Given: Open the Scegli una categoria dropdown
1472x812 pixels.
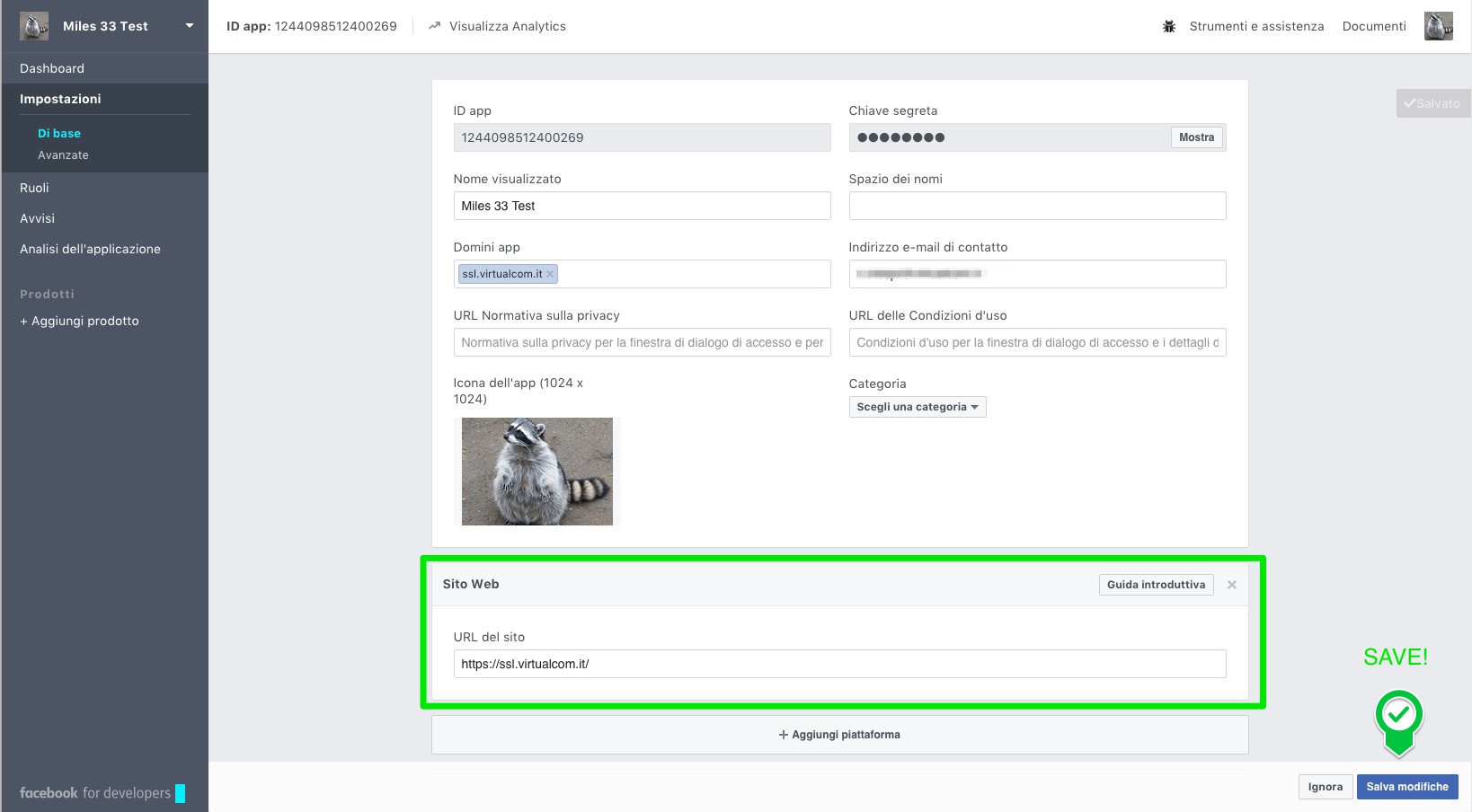Looking at the screenshot, I should point(917,407).
